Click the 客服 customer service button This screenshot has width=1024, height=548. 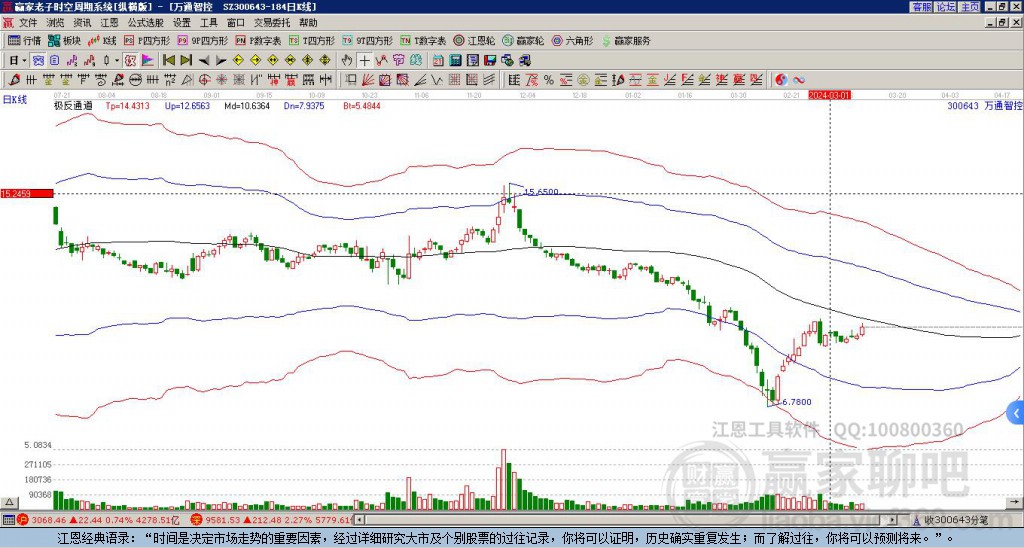[921, 7]
